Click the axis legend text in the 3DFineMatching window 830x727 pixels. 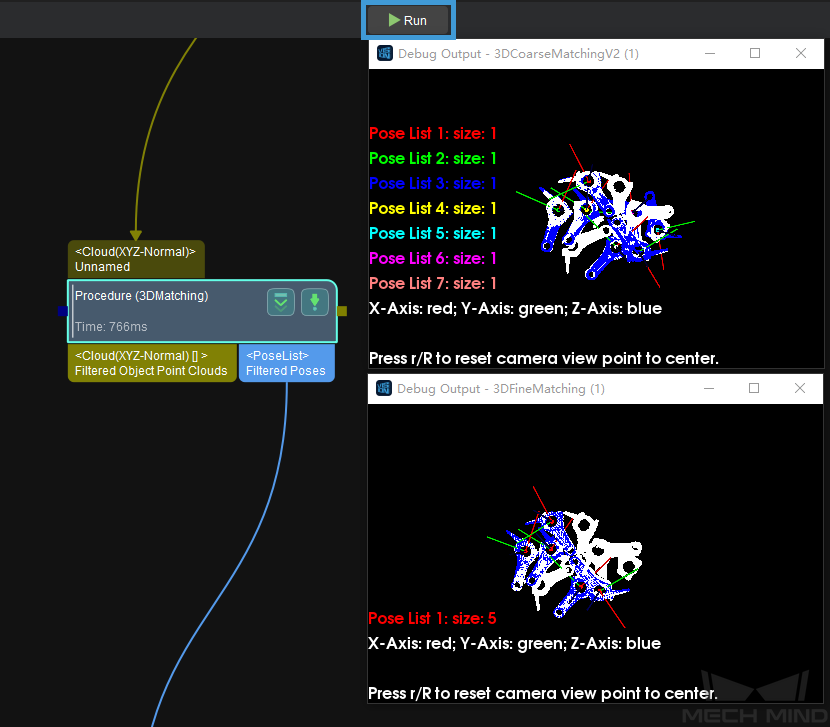[x=515, y=643]
